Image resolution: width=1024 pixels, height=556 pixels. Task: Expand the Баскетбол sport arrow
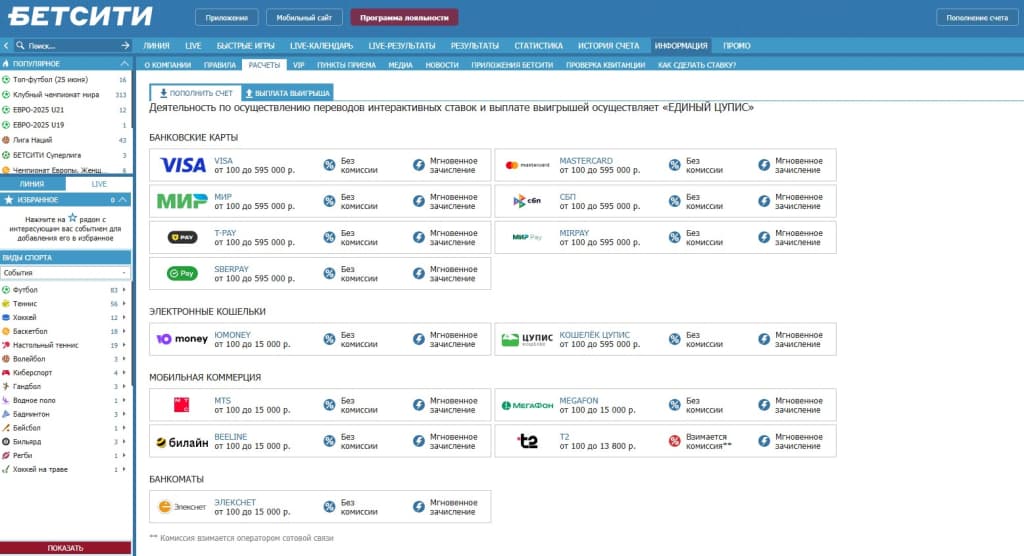tap(124, 331)
